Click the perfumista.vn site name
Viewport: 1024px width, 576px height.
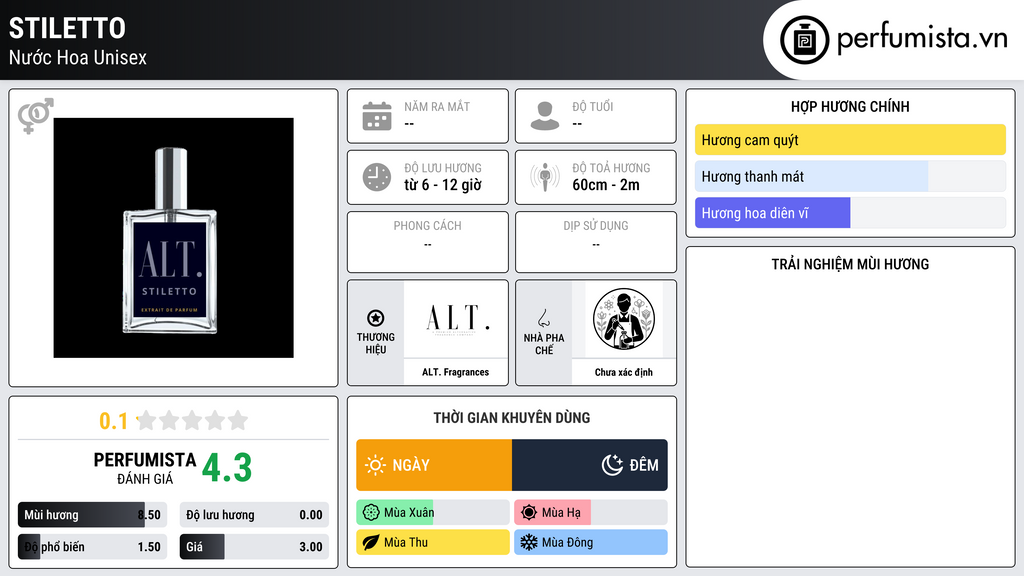pyautogui.click(x=922, y=38)
